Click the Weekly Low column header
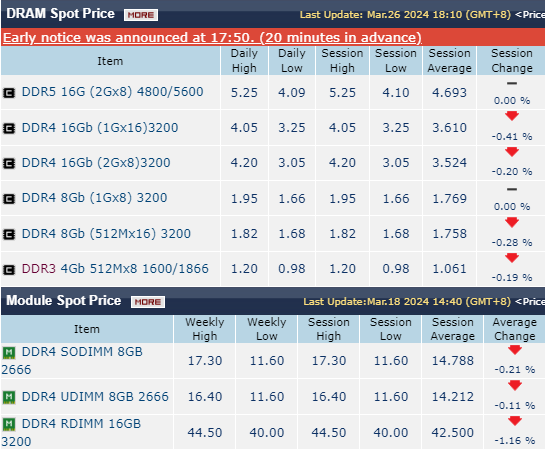 tap(267, 329)
